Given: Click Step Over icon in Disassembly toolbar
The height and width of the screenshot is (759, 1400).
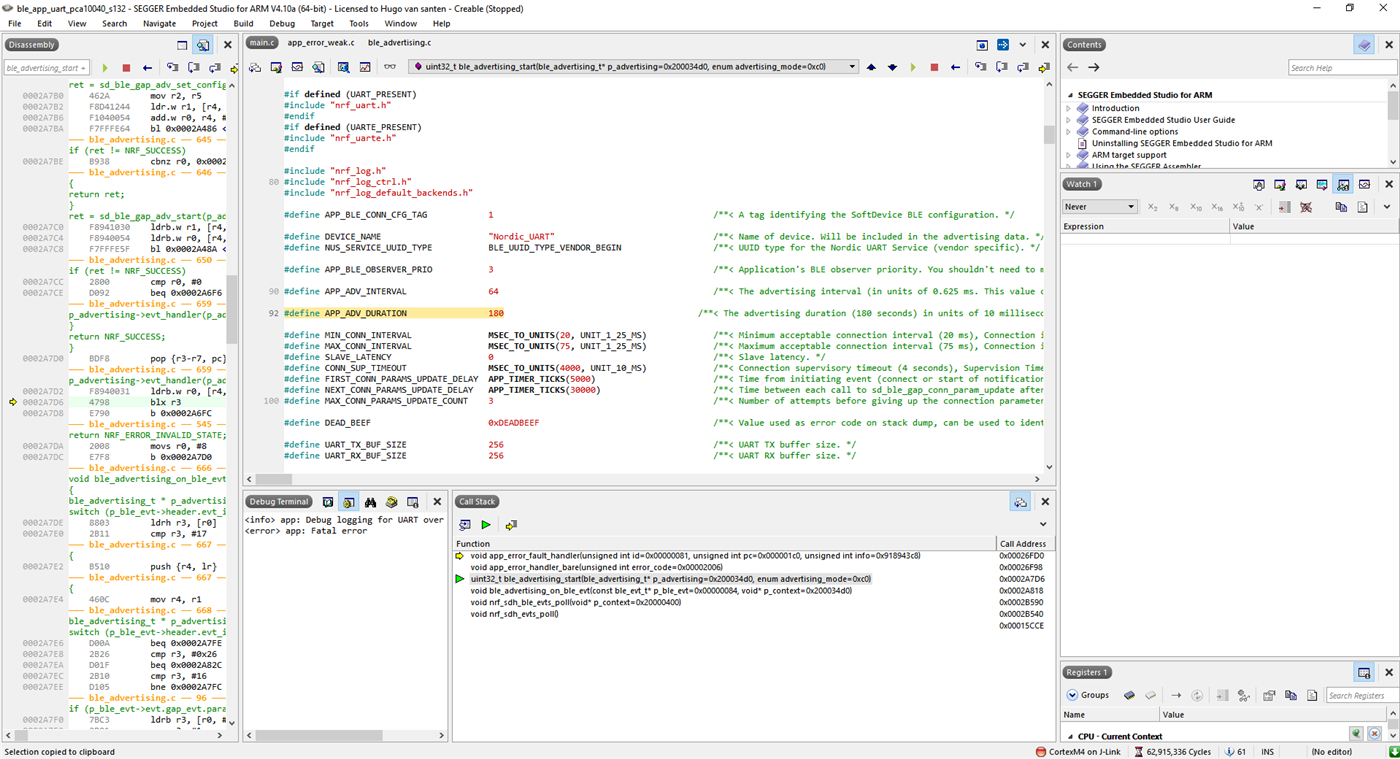Looking at the screenshot, I should coord(194,68).
